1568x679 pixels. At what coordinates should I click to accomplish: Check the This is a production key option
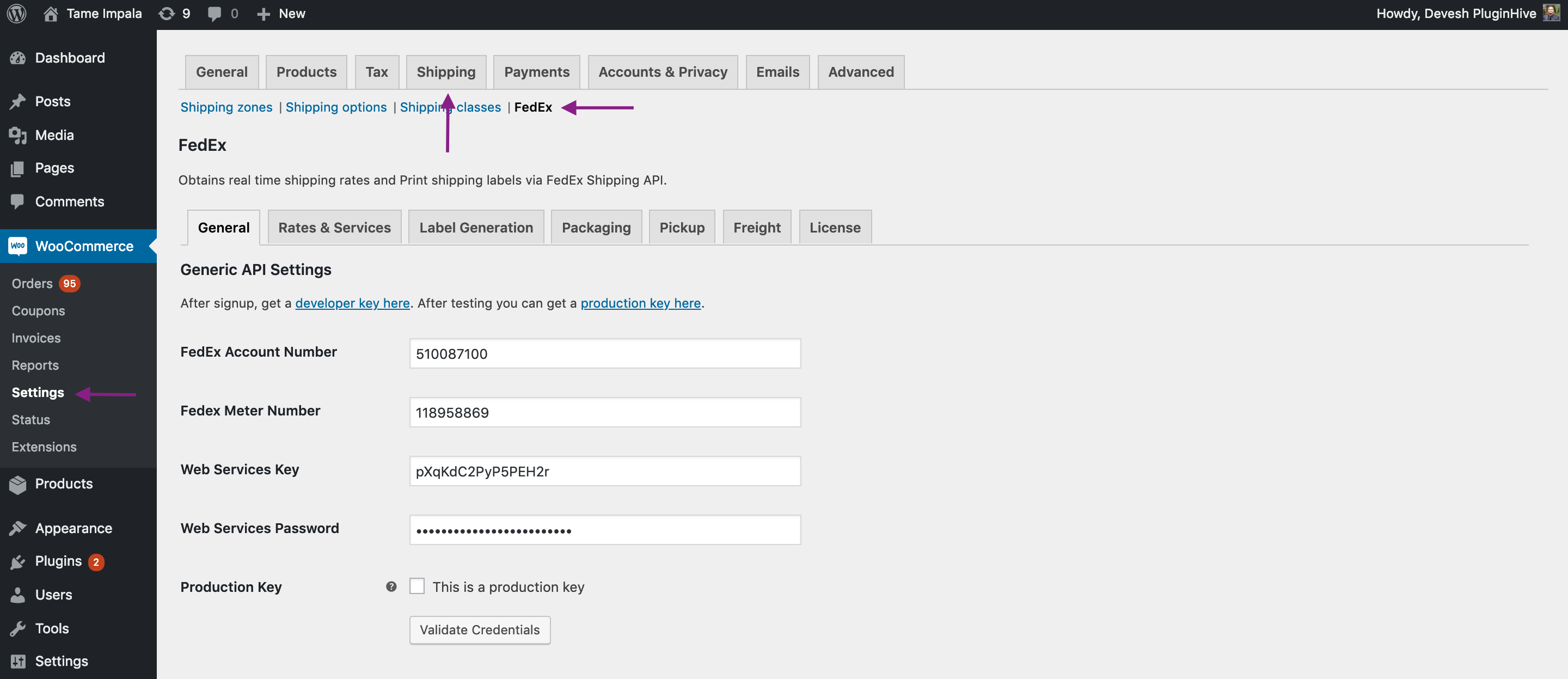[x=417, y=586]
